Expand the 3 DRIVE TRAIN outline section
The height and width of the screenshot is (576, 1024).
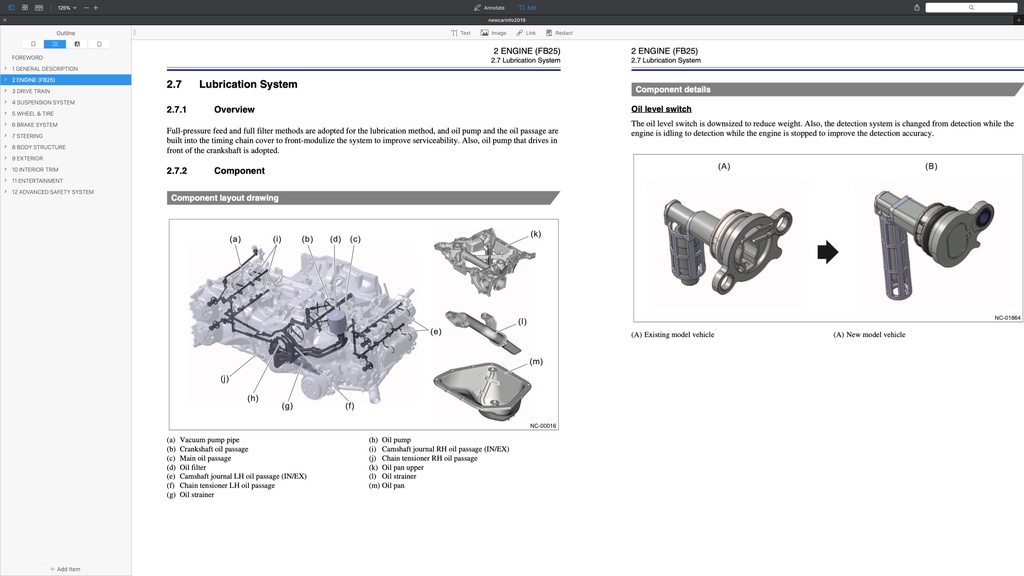(x=6, y=91)
